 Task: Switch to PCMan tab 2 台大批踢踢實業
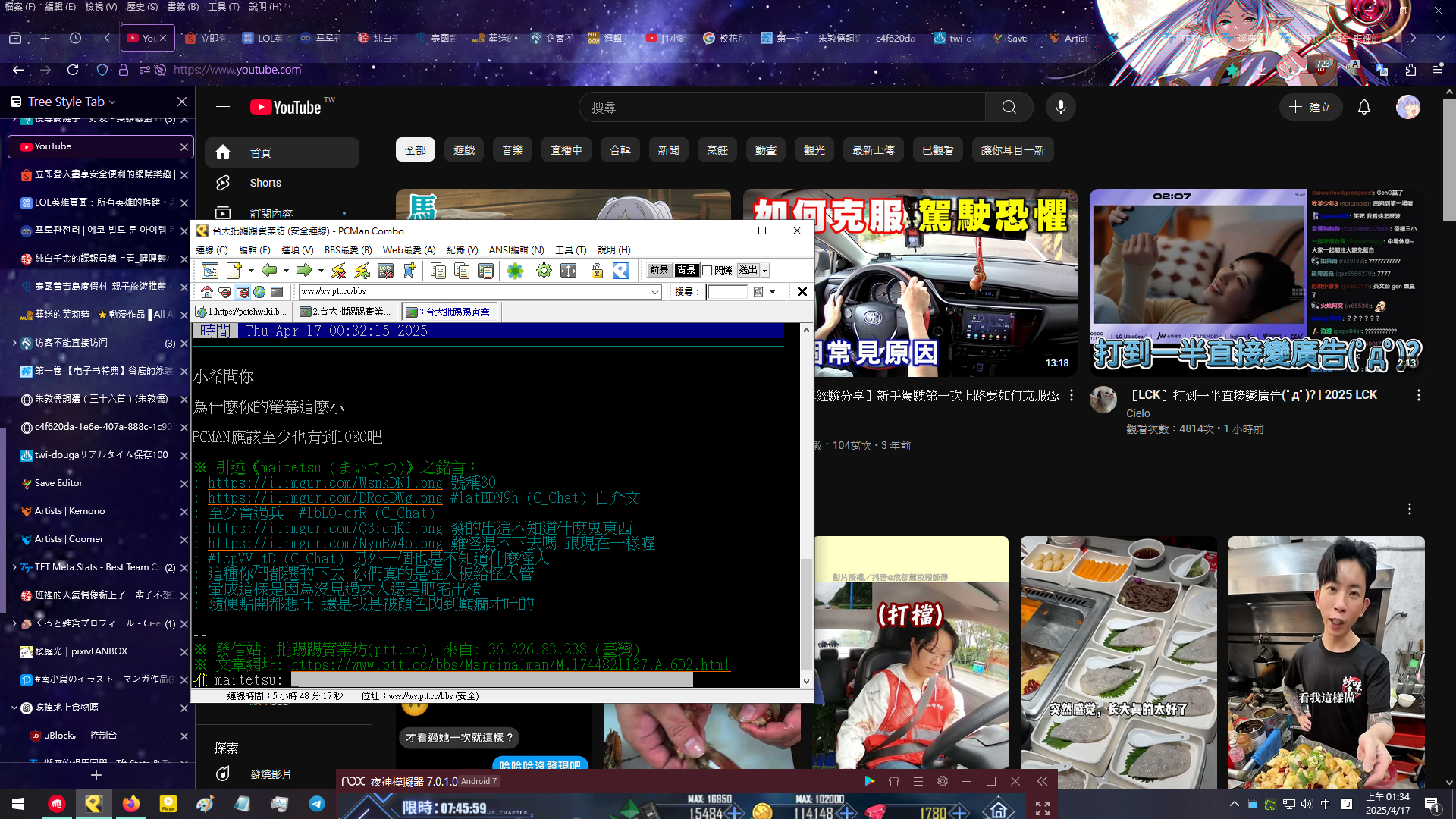coord(346,312)
